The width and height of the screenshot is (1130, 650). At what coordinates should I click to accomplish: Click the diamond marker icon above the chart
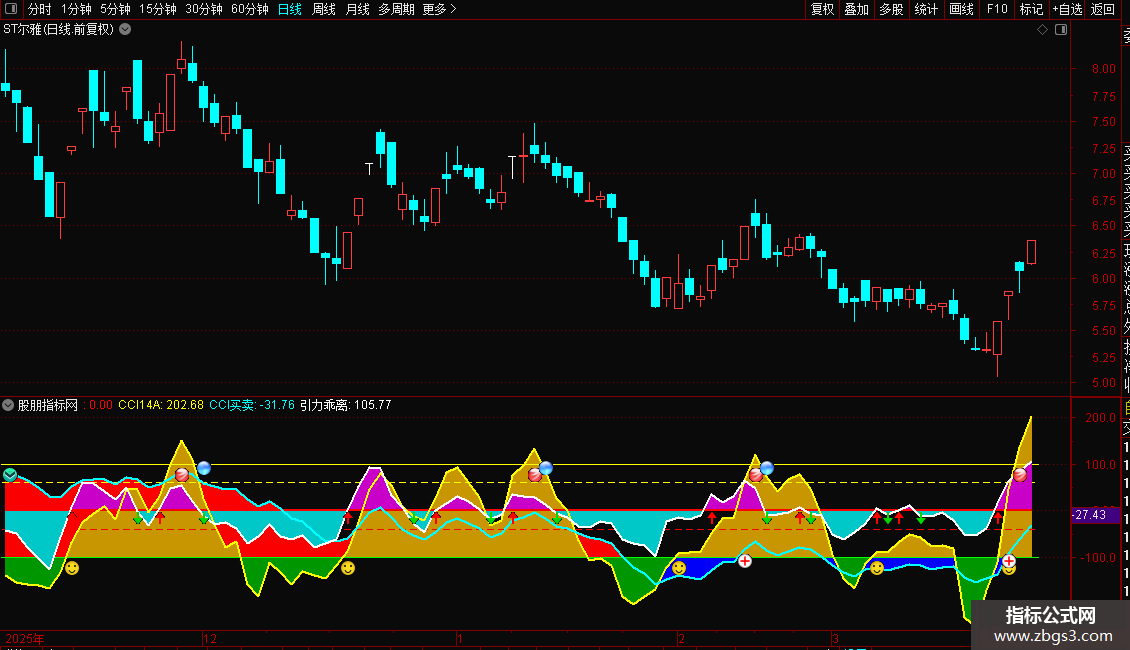pos(1042,30)
